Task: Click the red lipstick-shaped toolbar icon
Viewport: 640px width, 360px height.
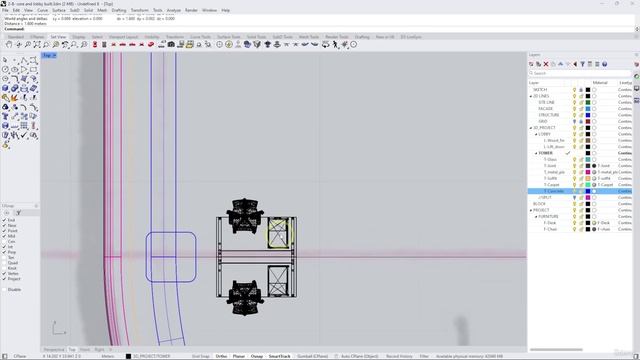Action: (95, 44)
